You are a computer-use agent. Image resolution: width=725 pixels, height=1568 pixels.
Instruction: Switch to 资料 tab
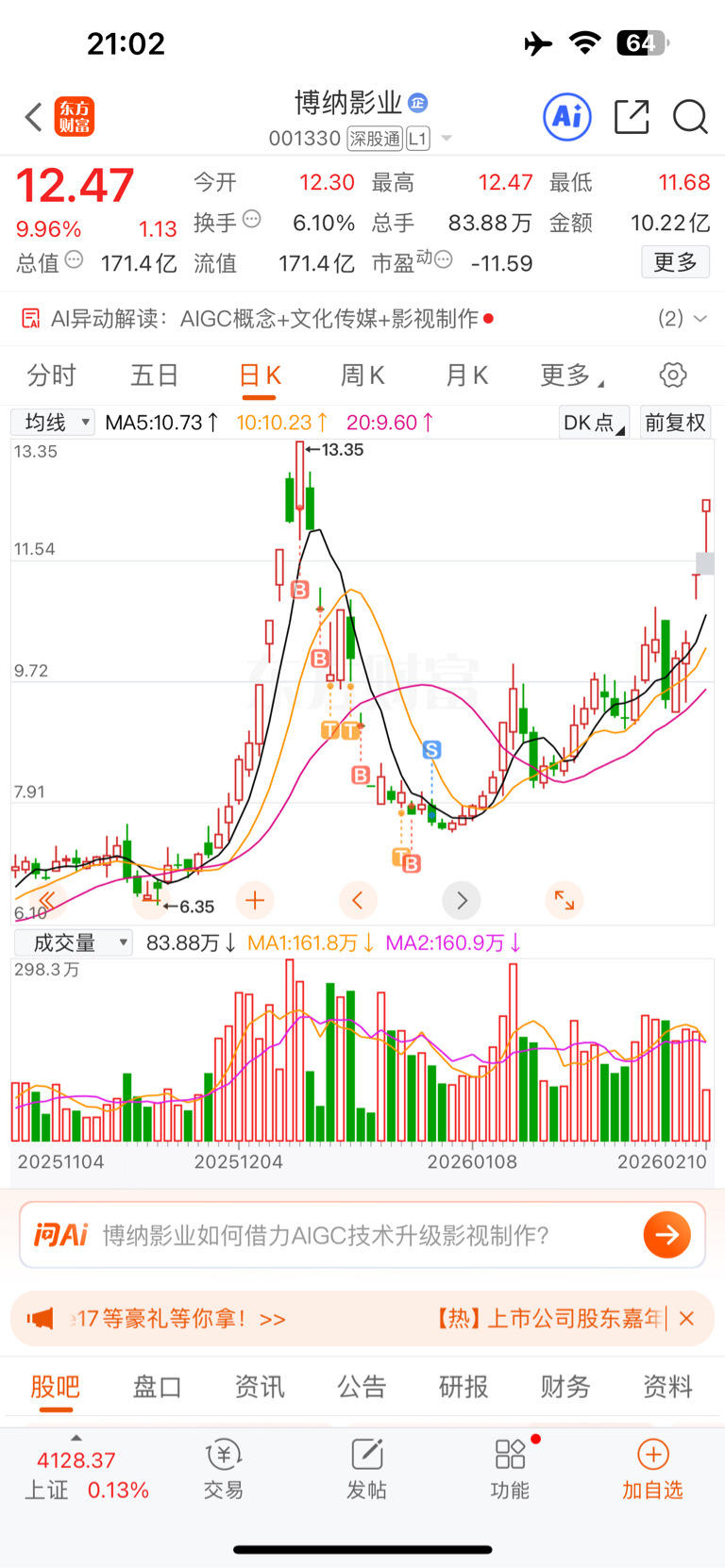[668, 1387]
